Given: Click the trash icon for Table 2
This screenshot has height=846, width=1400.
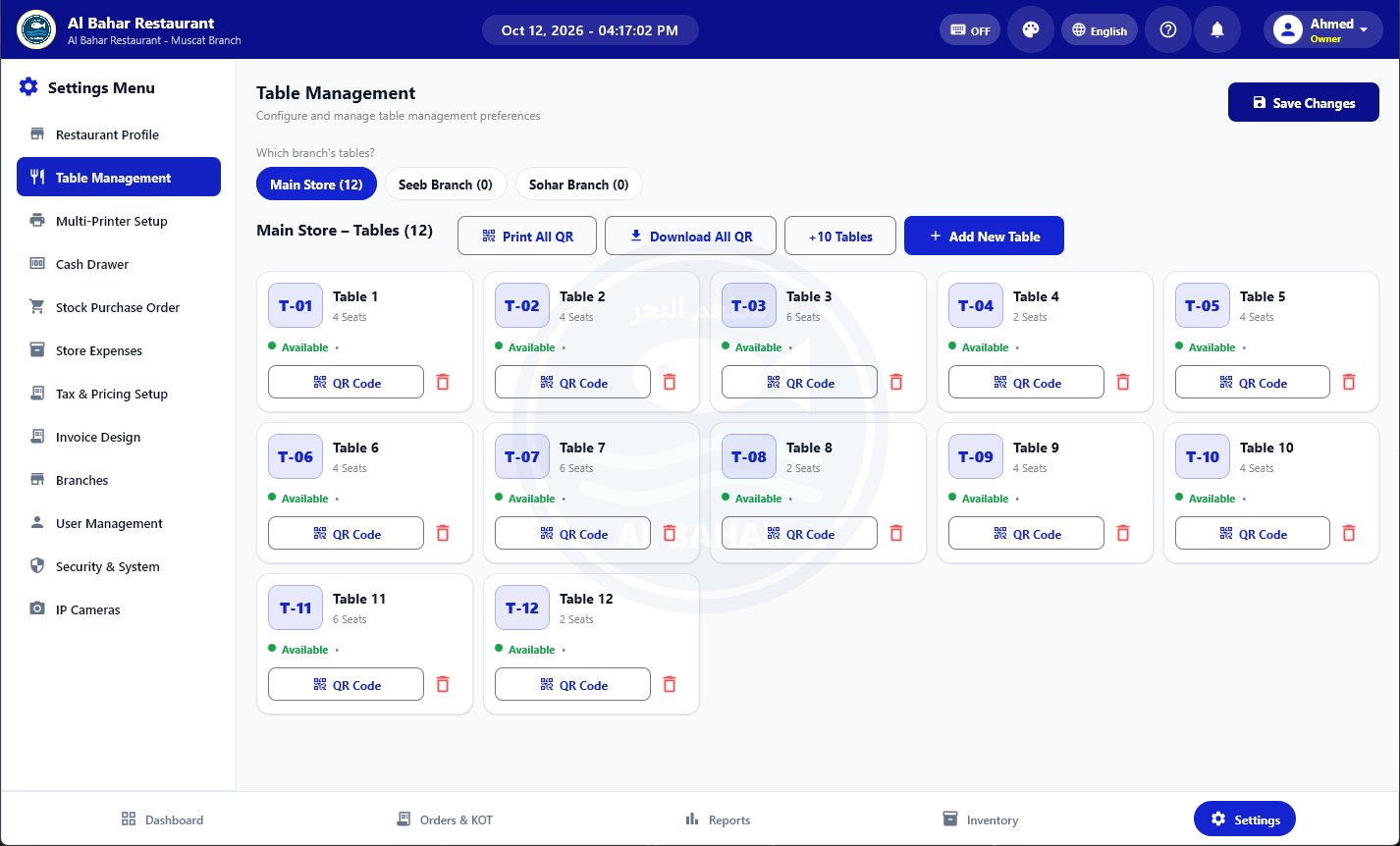Looking at the screenshot, I should [670, 382].
